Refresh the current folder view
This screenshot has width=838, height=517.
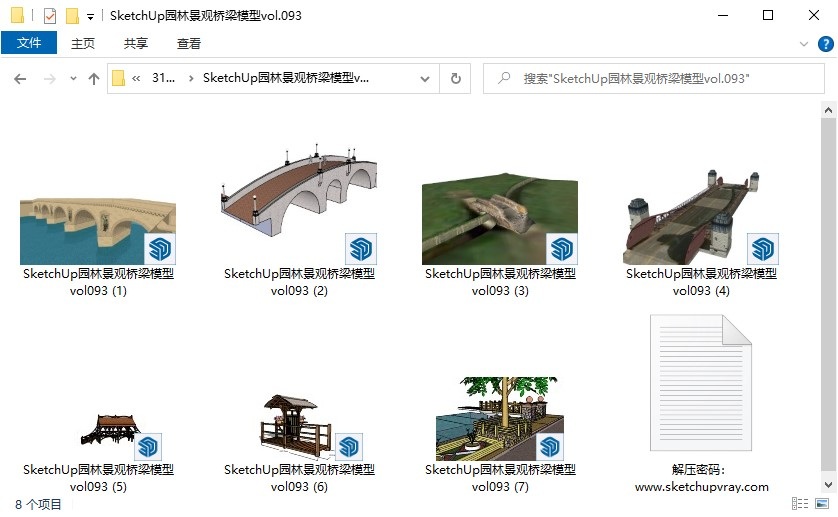[455, 79]
